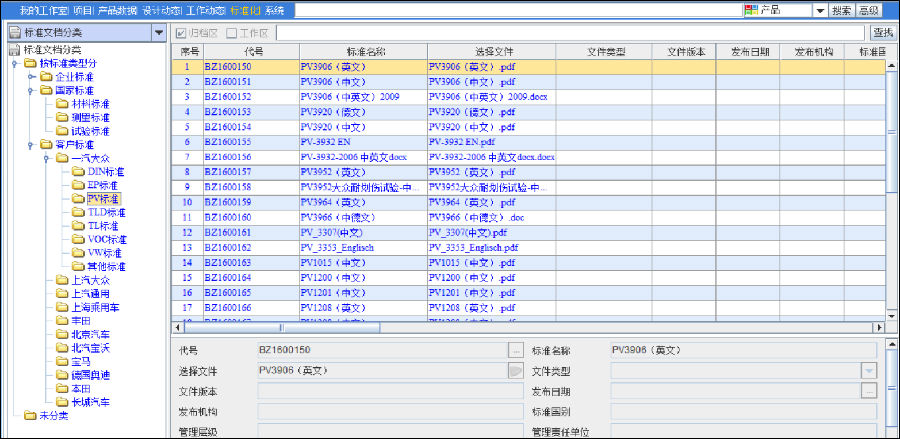The image size is (900, 439).
Task: Click the 高级 advanced search button
Action: tap(868, 10)
